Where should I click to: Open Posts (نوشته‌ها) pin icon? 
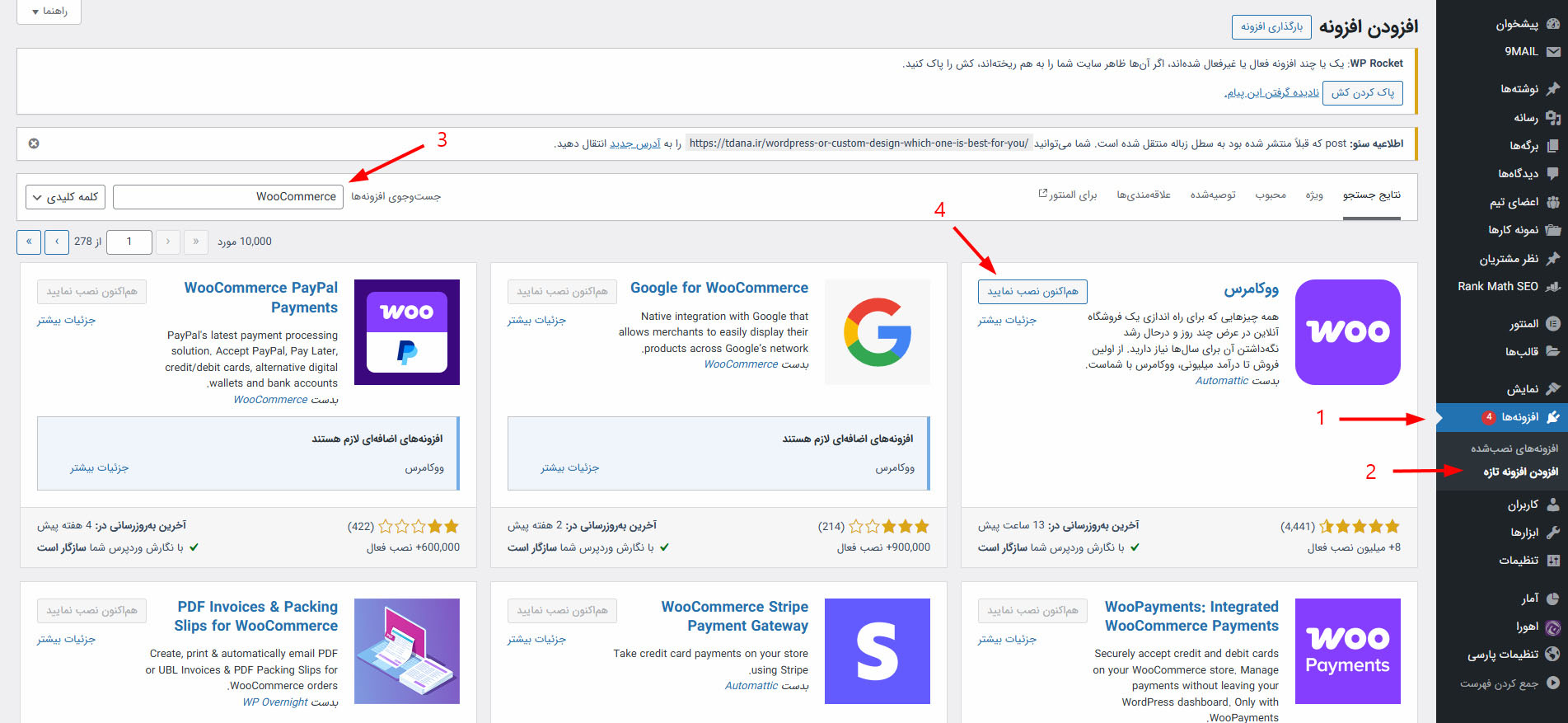[1552, 88]
